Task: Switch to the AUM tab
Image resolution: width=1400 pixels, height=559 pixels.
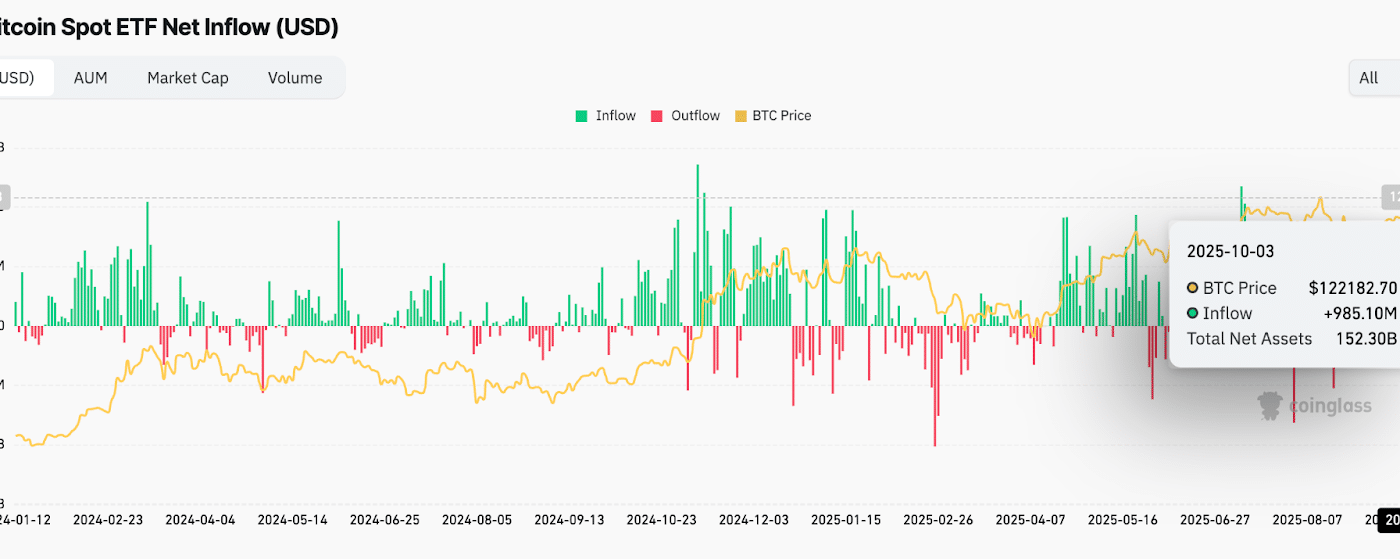Action: click(90, 78)
